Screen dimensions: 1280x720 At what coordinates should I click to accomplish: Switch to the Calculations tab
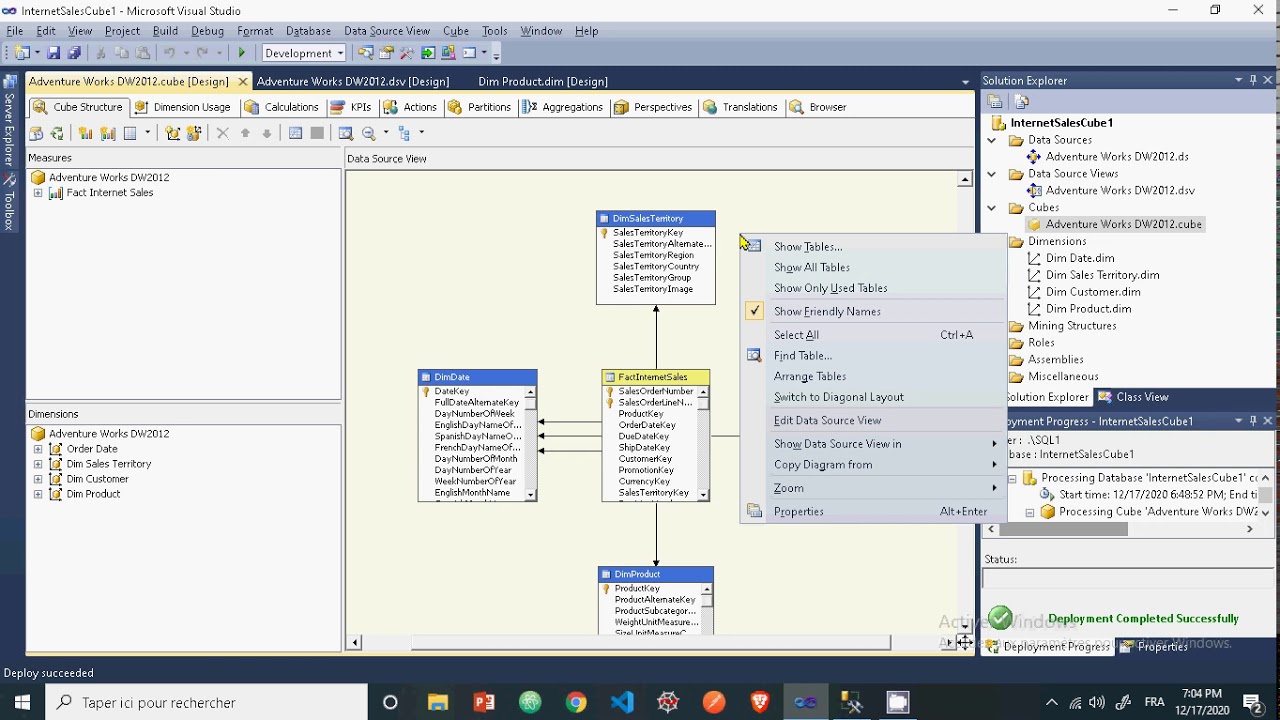point(281,107)
